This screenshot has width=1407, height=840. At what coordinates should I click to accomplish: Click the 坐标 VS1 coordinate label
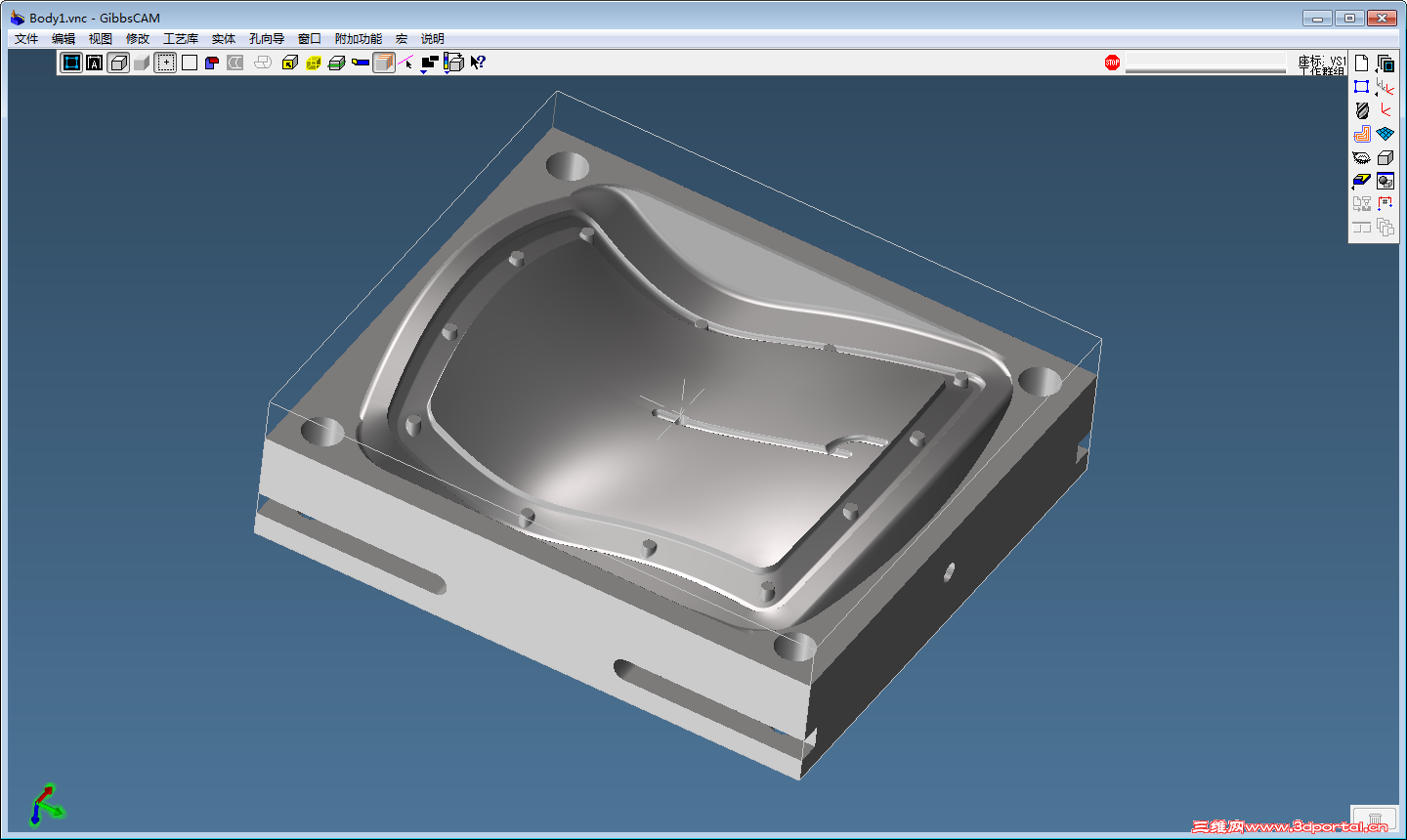coord(1322,61)
